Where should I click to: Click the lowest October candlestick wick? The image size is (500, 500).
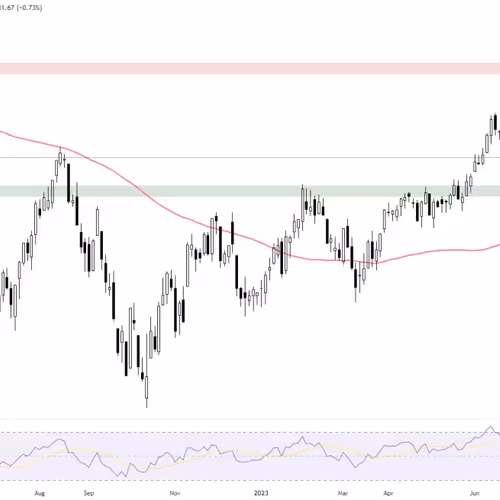[x=146, y=392]
